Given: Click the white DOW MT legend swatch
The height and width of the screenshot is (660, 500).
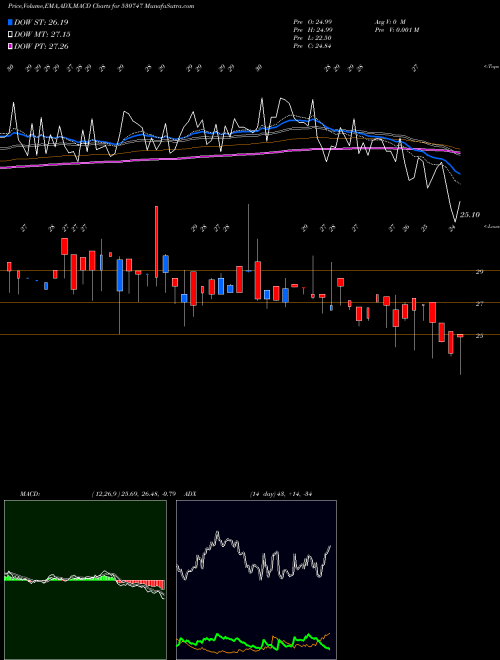Looking at the screenshot, I should (10, 34).
